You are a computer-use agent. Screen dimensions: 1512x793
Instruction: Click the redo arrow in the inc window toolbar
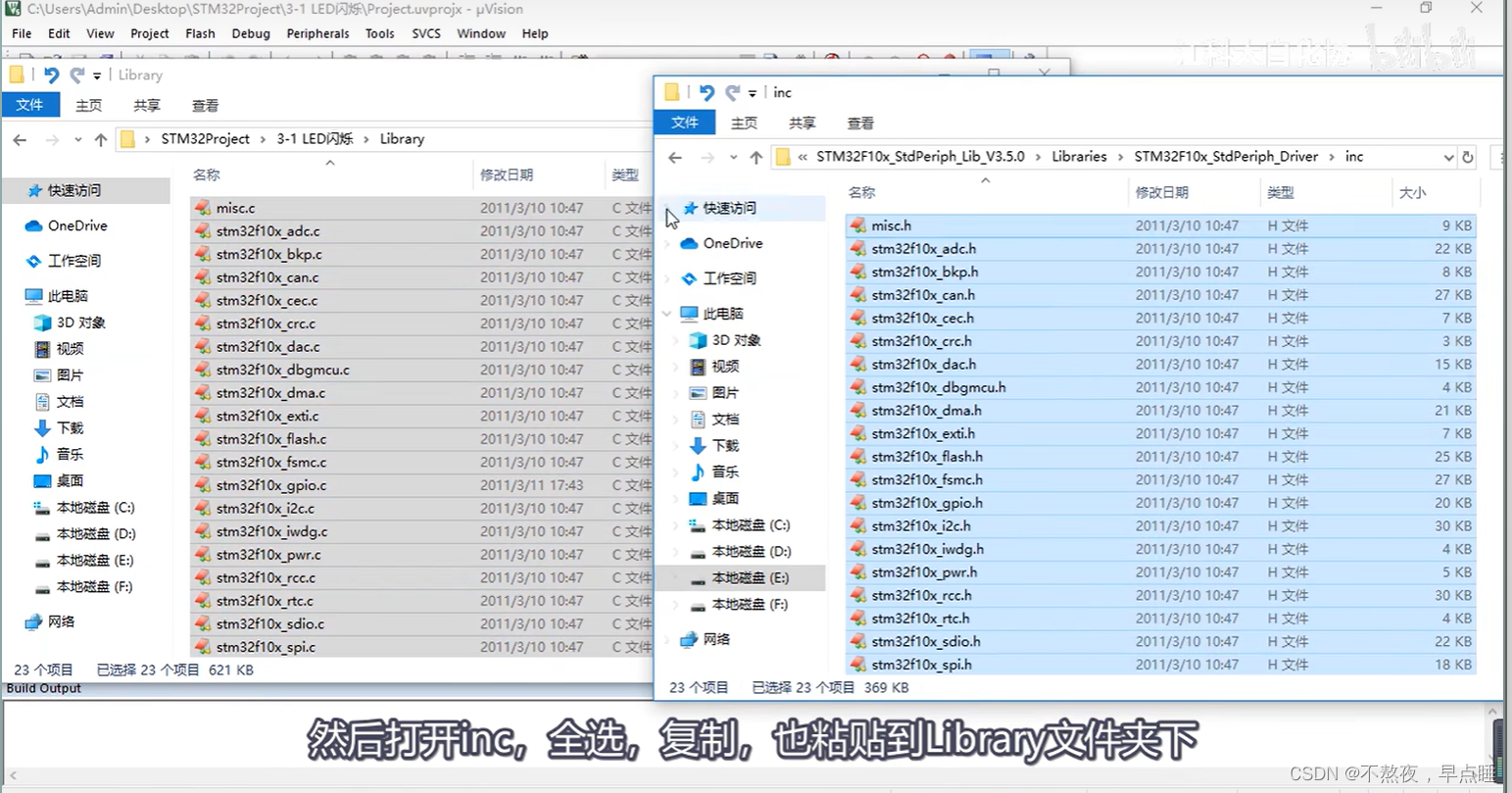click(731, 92)
